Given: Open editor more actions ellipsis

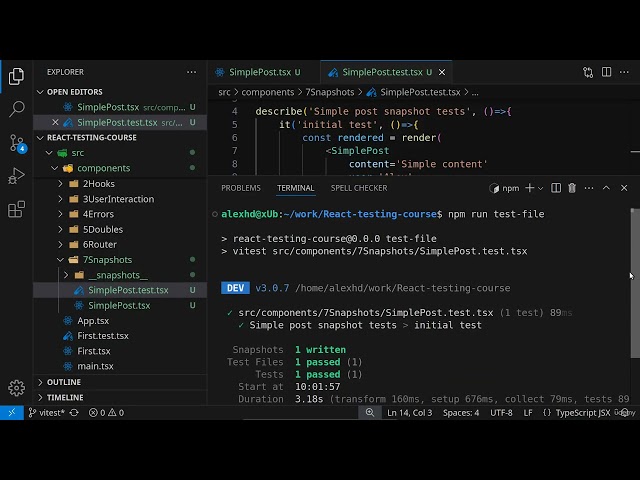Looking at the screenshot, I should (624, 72).
